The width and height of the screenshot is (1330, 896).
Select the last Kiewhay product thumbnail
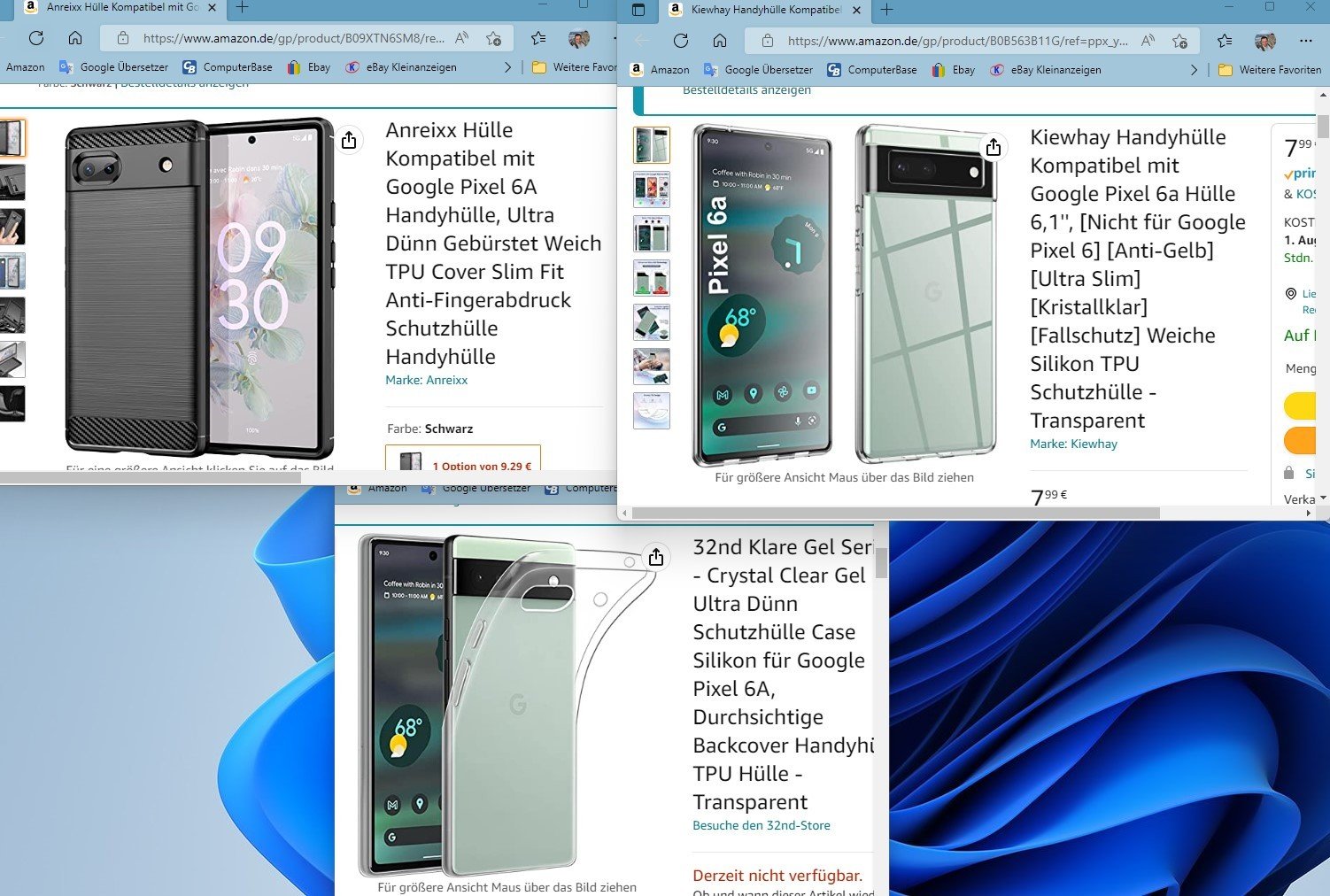(x=652, y=411)
